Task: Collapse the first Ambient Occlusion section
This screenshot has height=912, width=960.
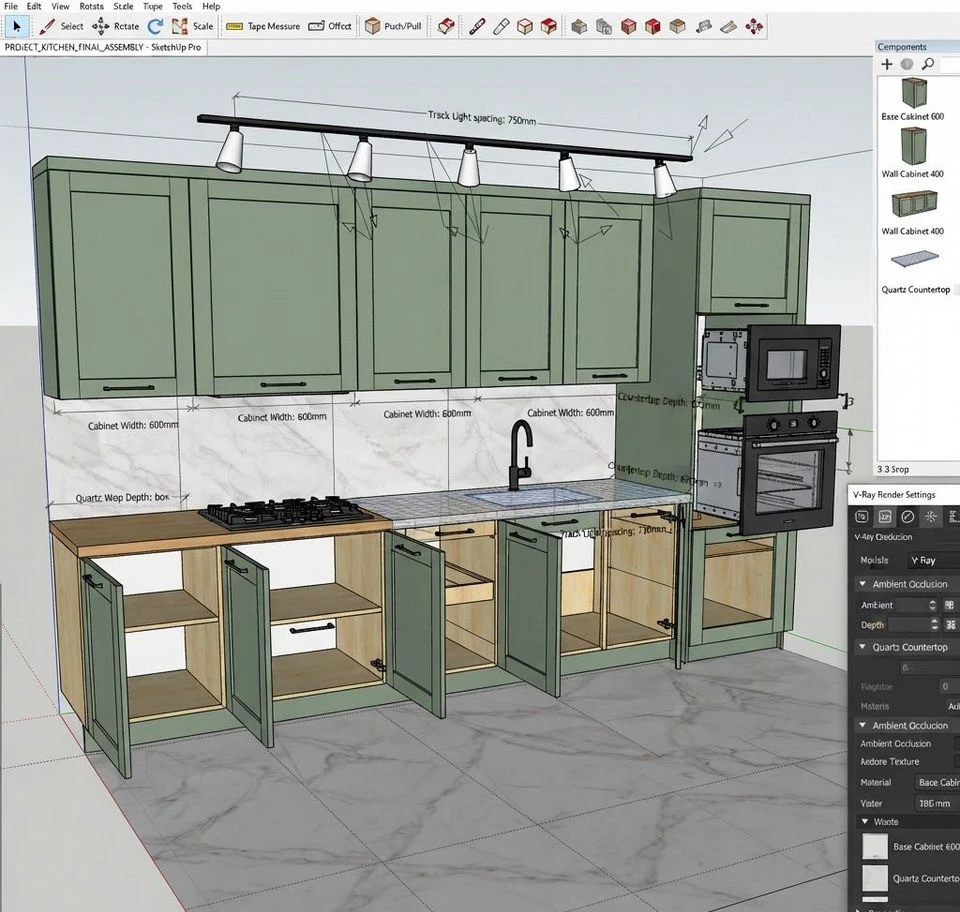Action: (863, 584)
